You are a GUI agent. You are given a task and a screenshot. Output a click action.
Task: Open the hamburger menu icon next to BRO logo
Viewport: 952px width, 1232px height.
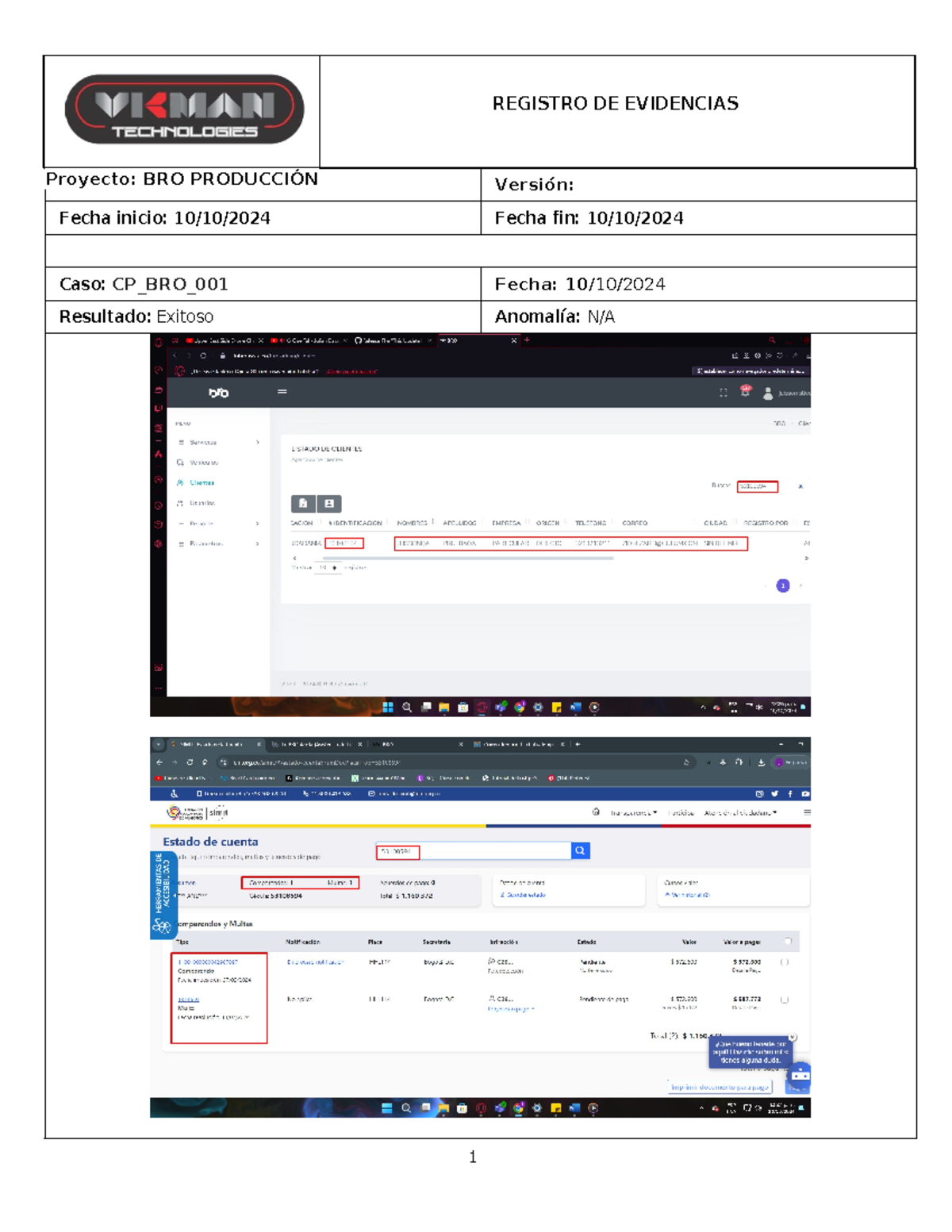282,391
